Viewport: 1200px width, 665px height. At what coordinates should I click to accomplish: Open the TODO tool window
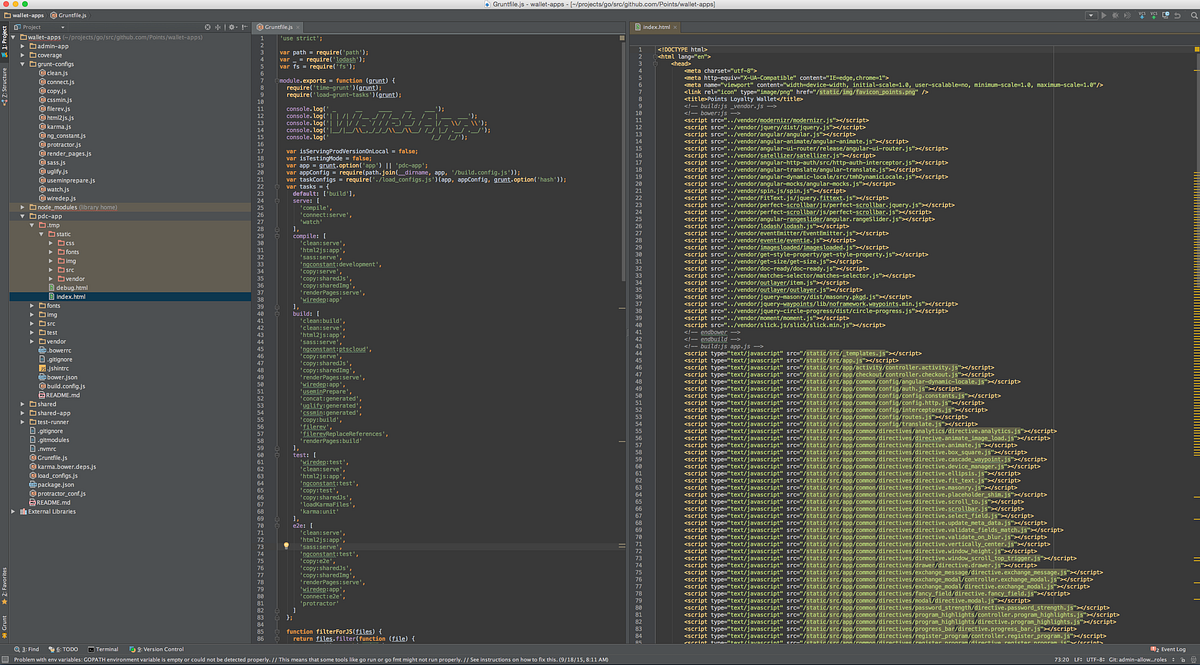pos(66,650)
